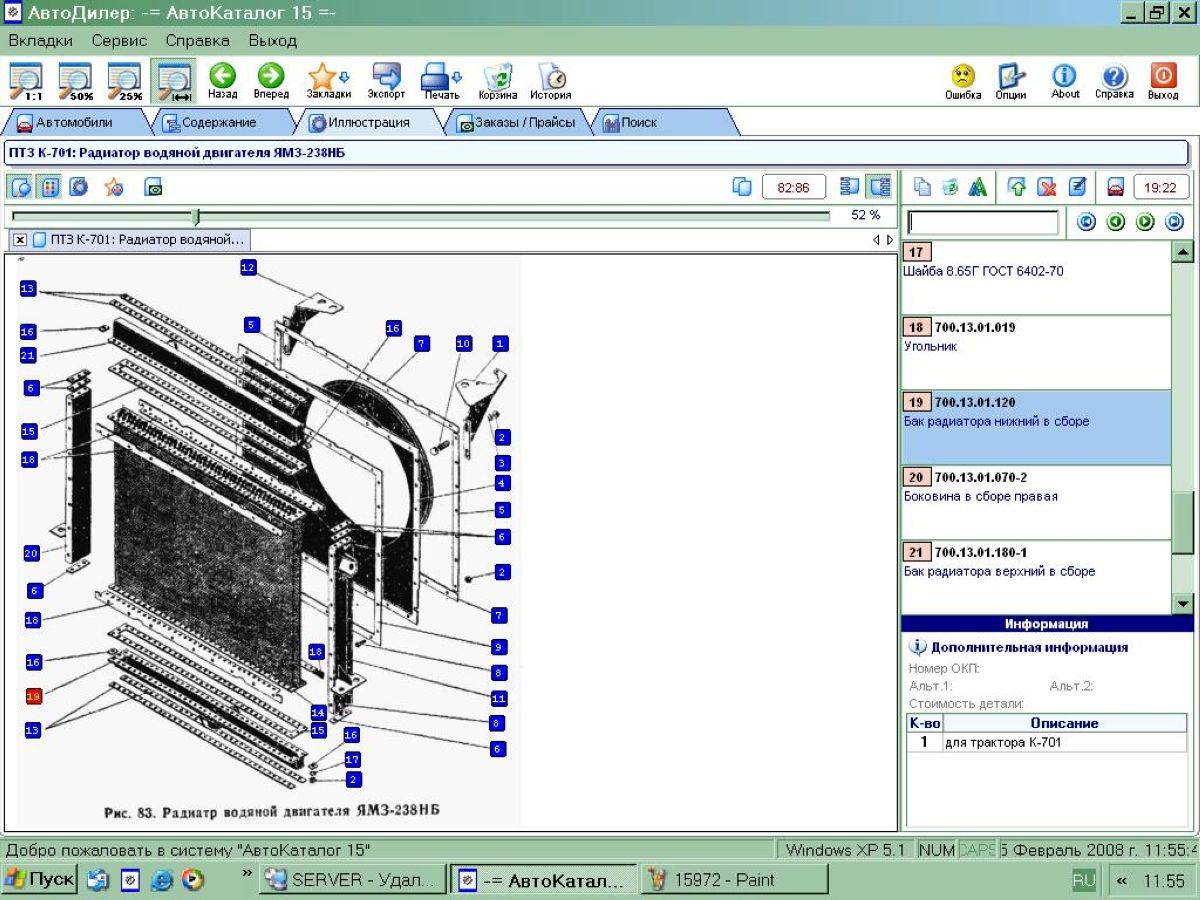Click the red car icon beside 19:22
Viewport: 1200px width, 900px height.
1116,187
